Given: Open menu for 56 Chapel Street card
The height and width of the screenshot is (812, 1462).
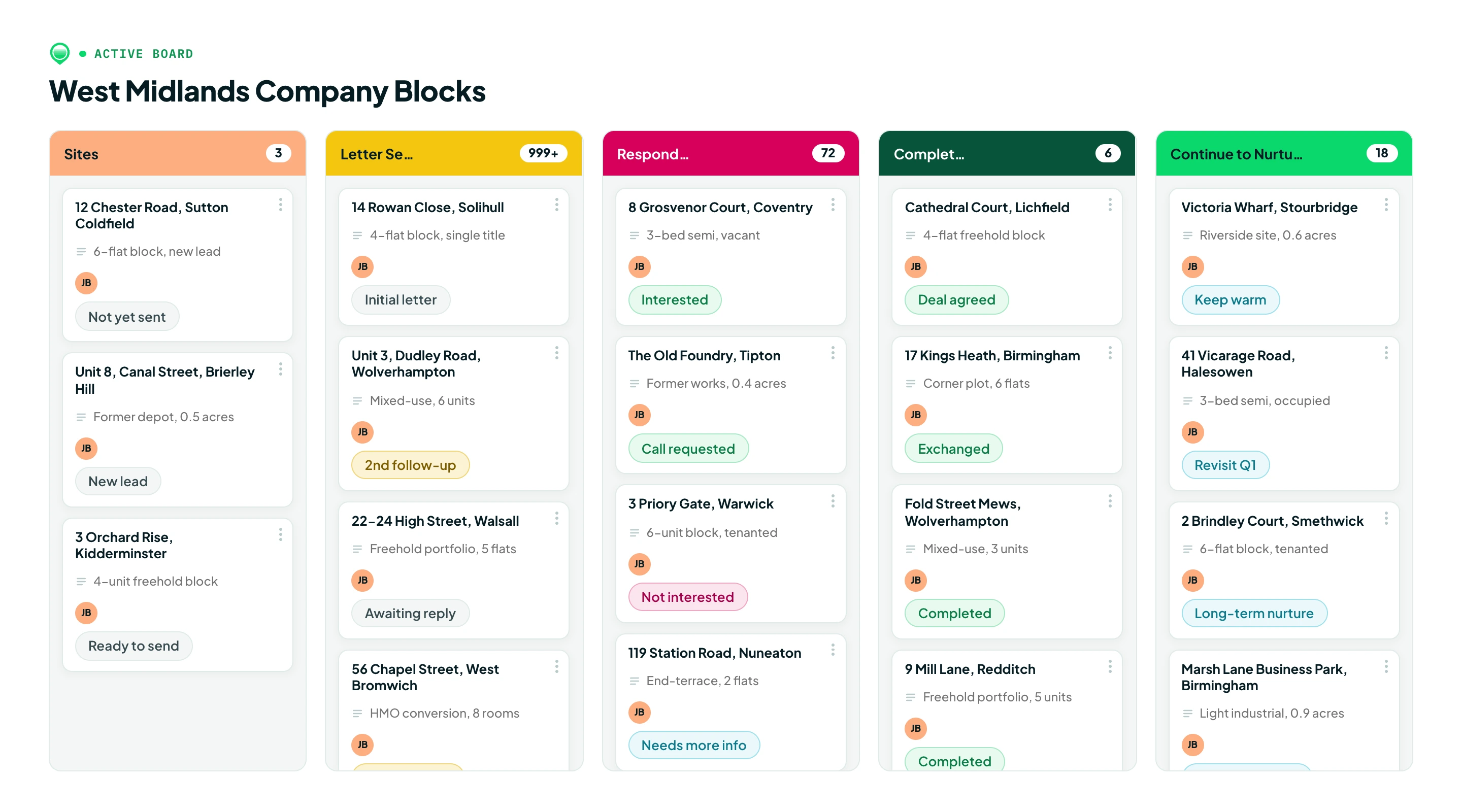Looking at the screenshot, I should (557, 666).
